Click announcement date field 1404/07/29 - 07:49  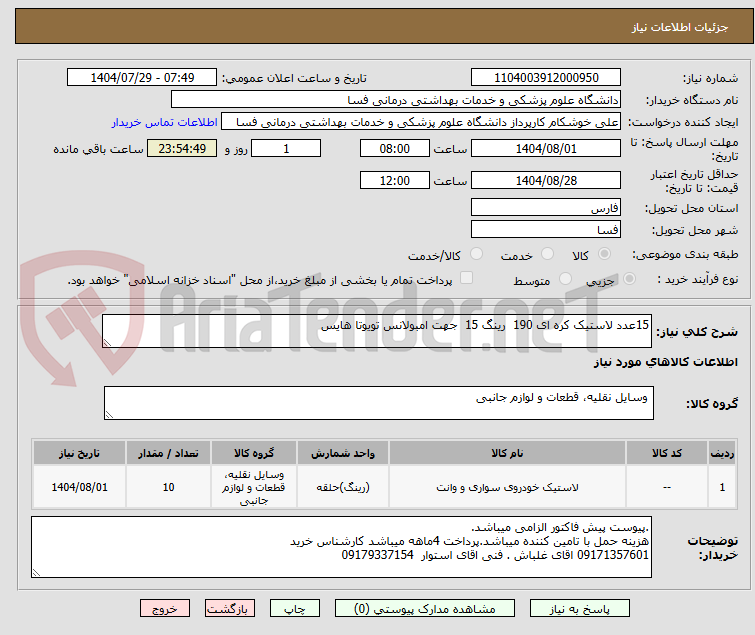142,78
